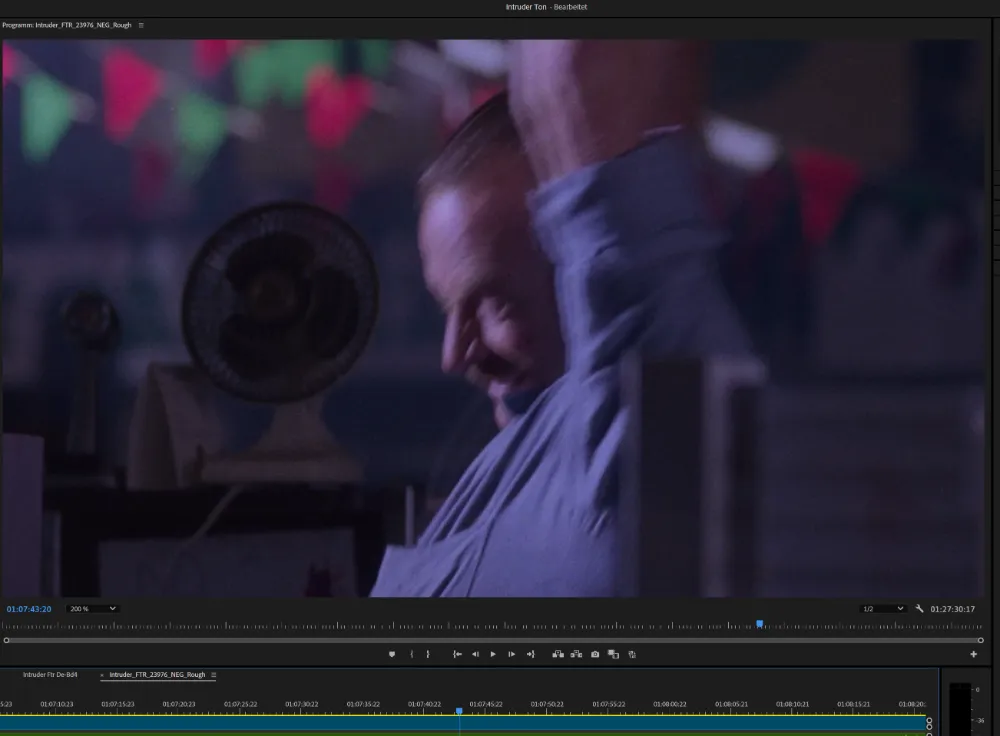Open the 1/2 playback resolution dropdown
Image resolution: width=1000 pixels, height=736 pixels.
(883, 609)
